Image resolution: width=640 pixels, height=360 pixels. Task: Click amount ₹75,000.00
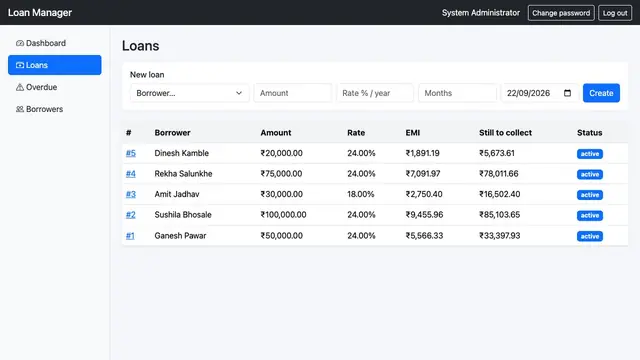(x=282, y=173)
